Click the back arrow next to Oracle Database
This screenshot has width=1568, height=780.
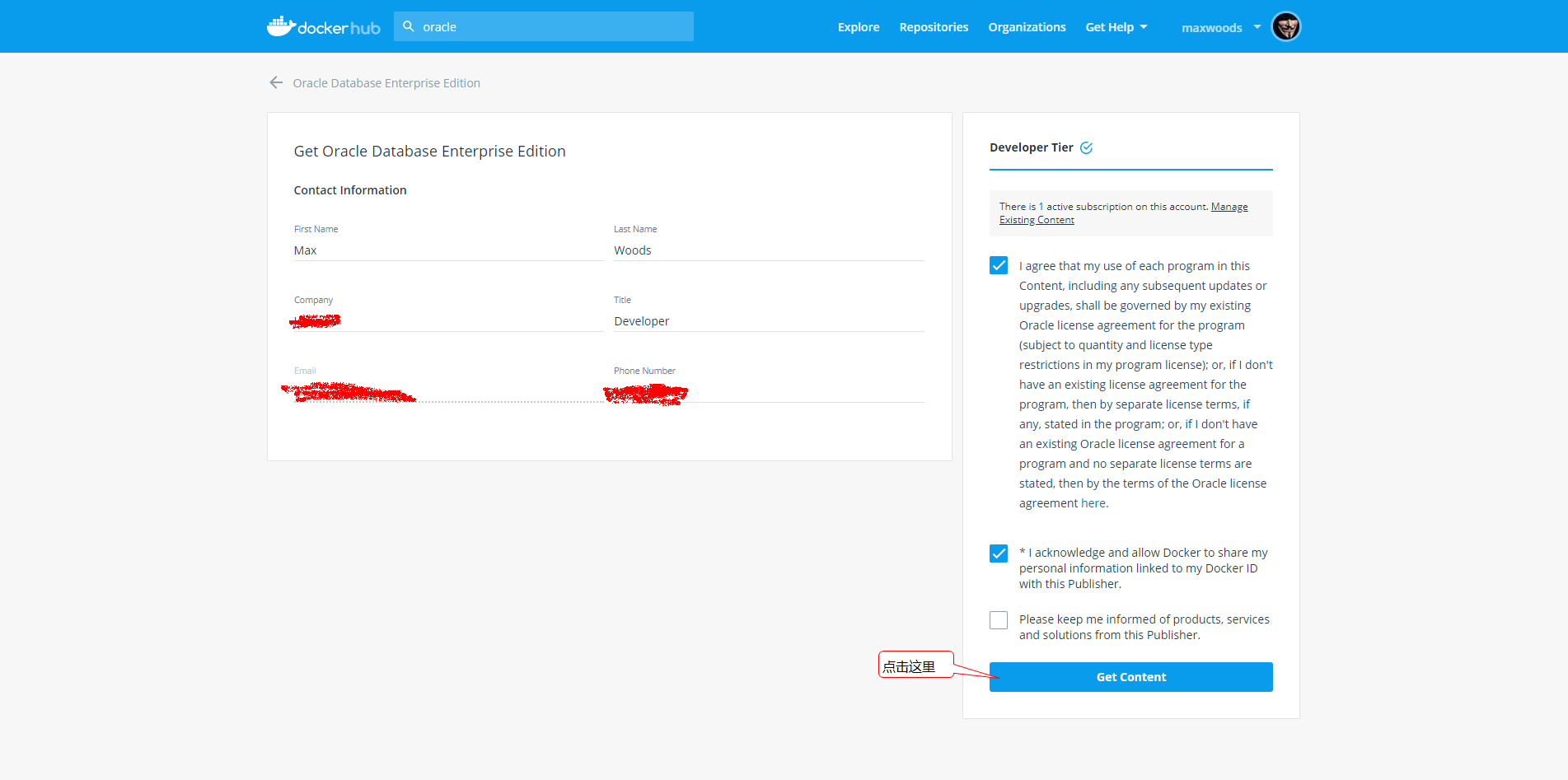(275, 82)
